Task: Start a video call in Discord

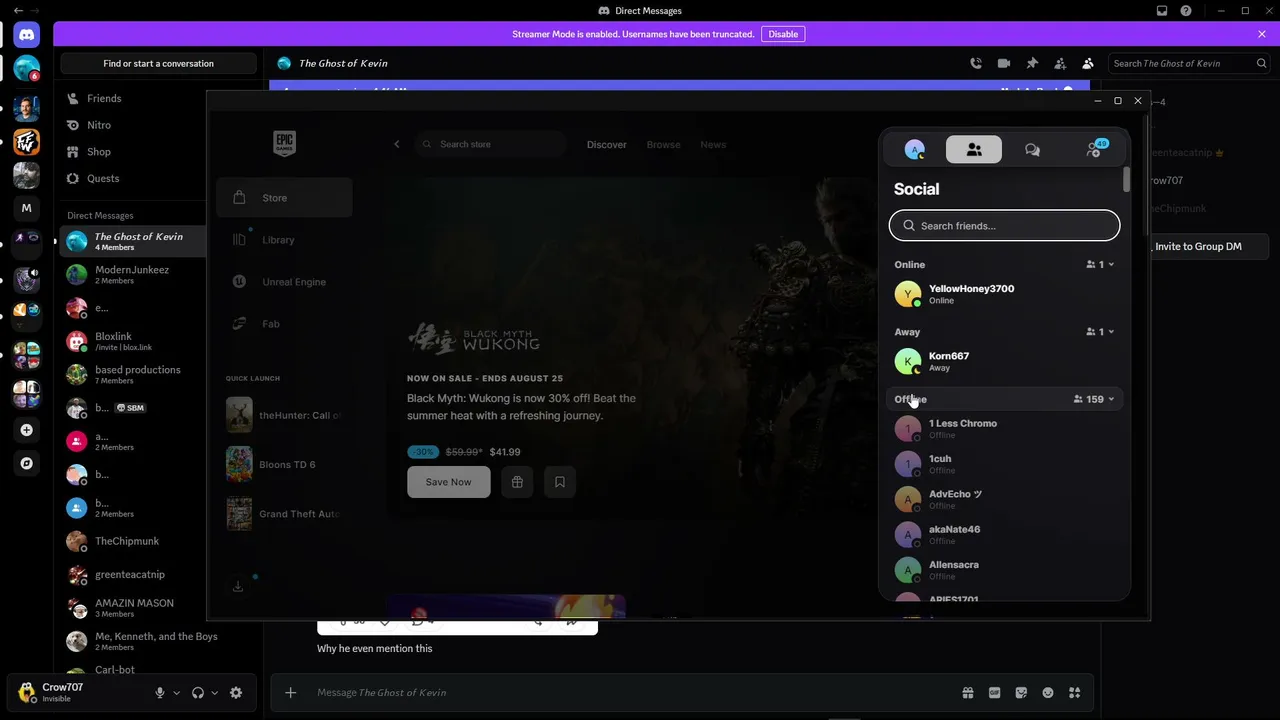Action: (x=1004, y=63)
